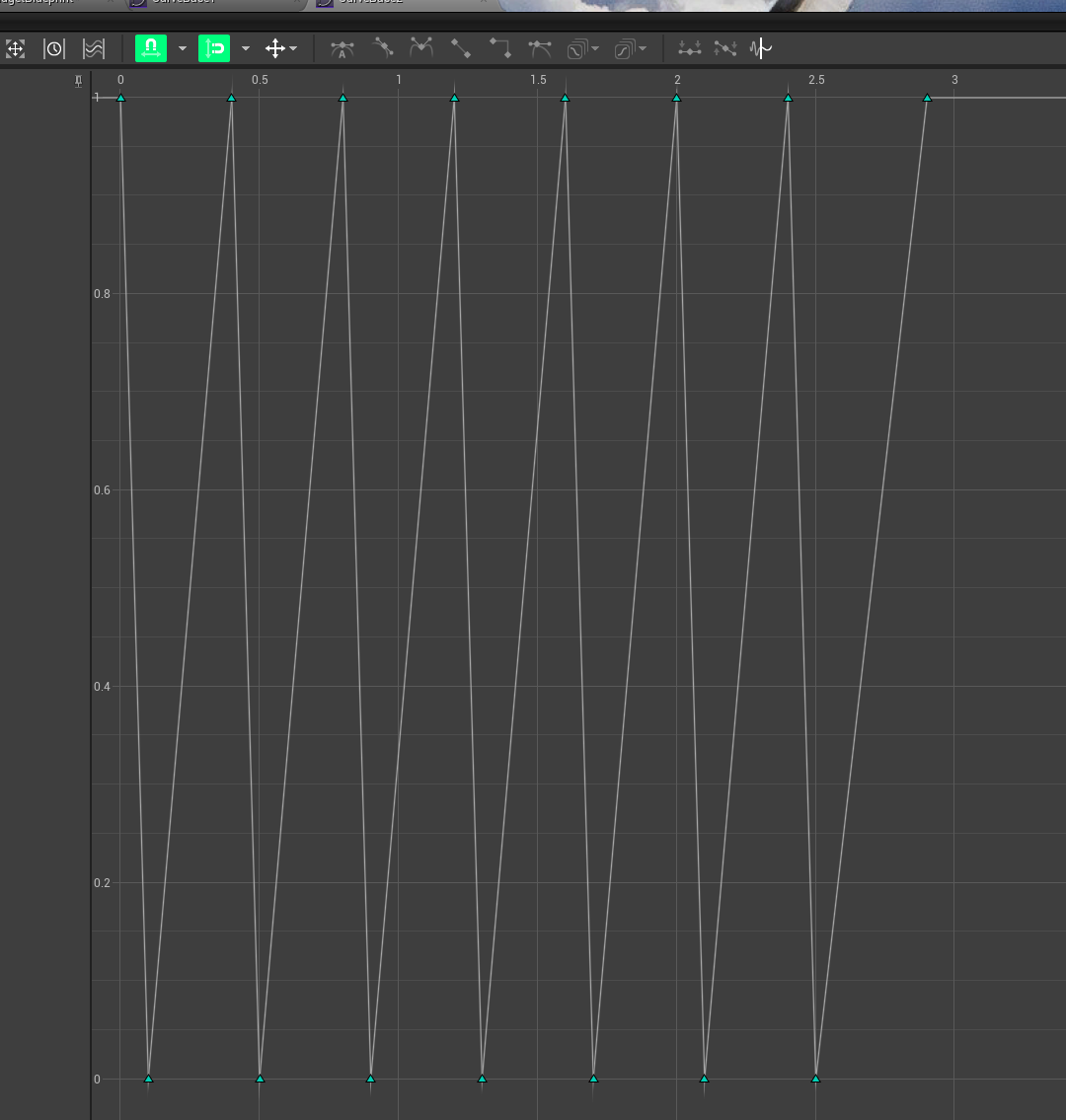Select the top key near time 2.4
Image resolution: width=1066 pixels, height=1120 pixels.
788,97
